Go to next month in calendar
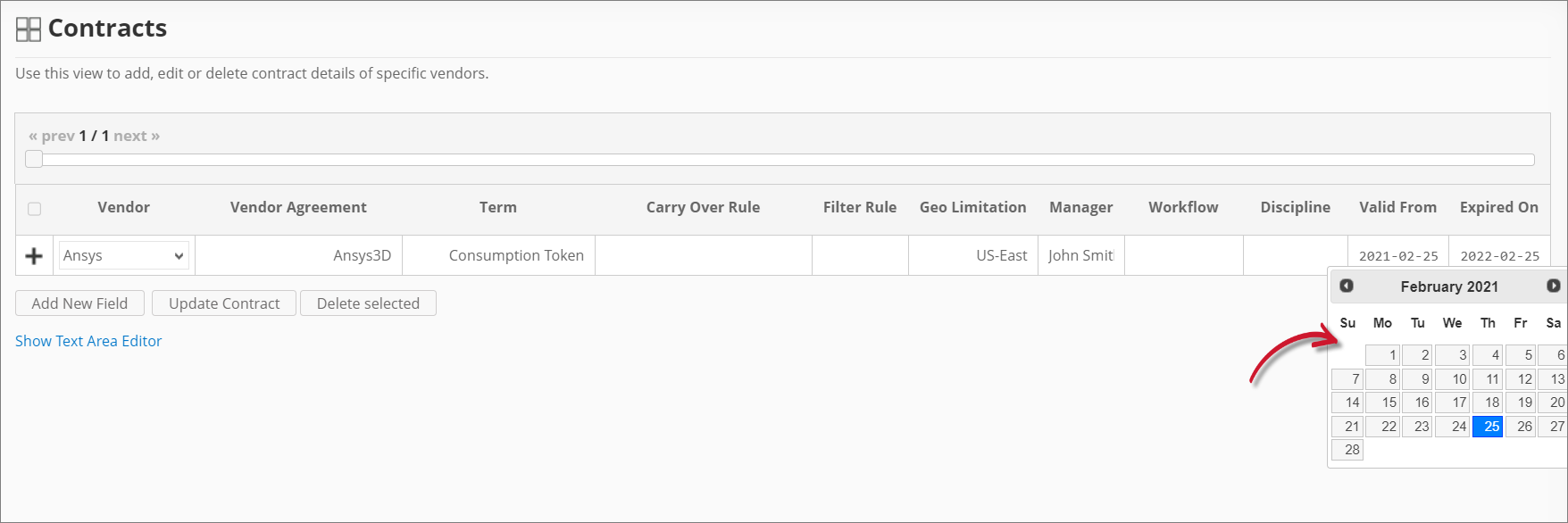 tap(1553, 286)
